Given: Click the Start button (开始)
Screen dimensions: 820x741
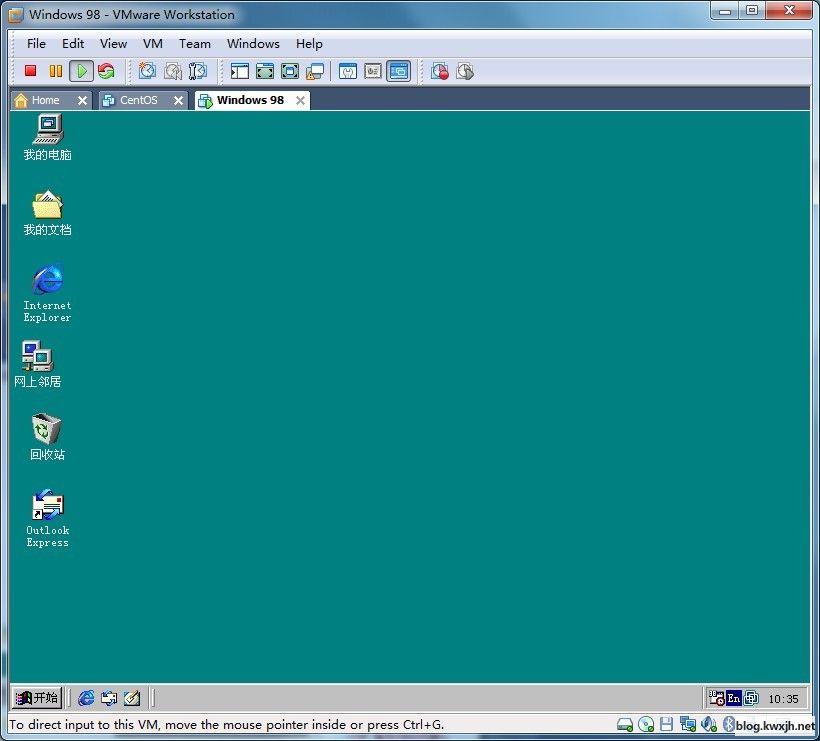Looking at the screenshot, I should 37,698.
